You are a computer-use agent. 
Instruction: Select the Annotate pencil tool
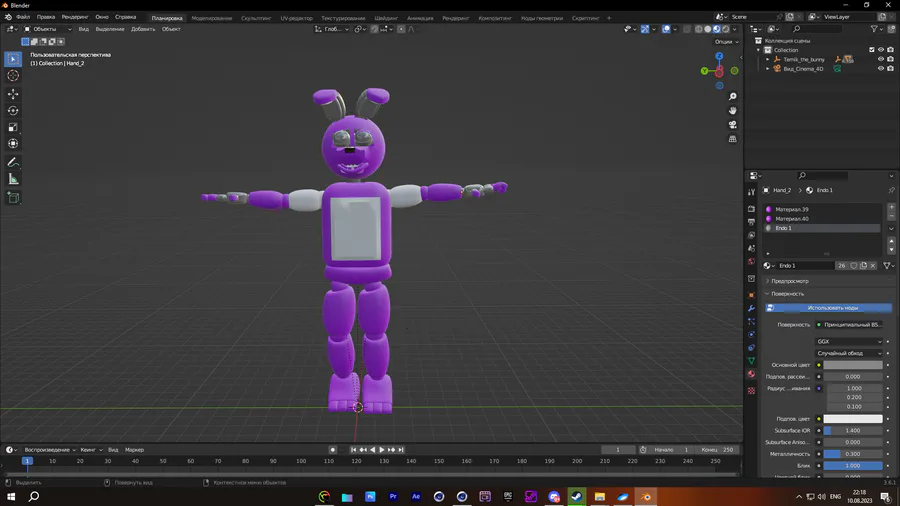click(13, 162)
